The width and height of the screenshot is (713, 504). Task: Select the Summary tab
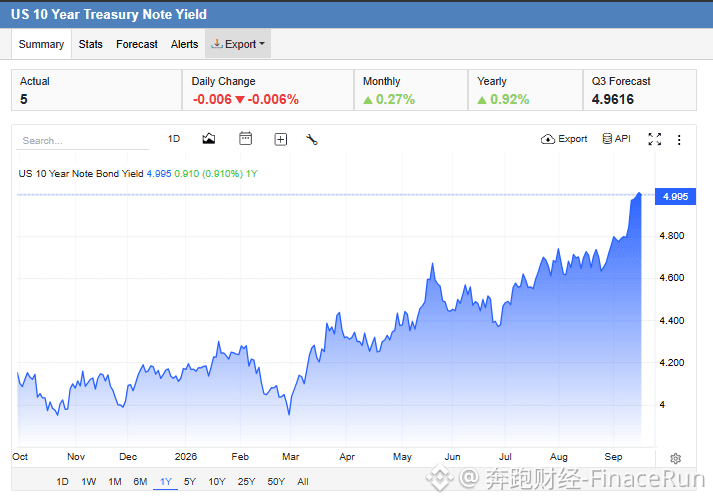41,44
